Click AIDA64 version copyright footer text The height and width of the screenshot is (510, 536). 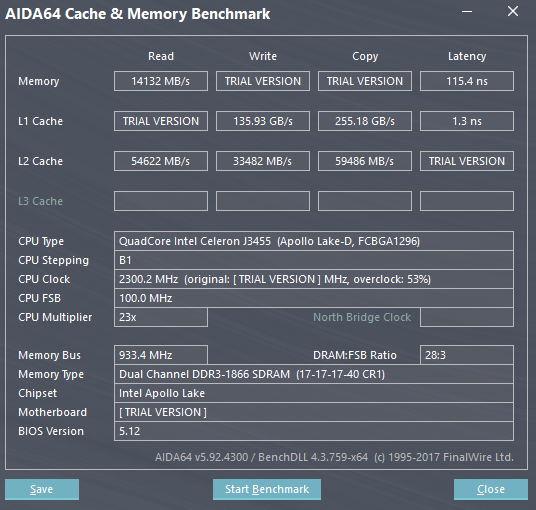tap(334, 457)
